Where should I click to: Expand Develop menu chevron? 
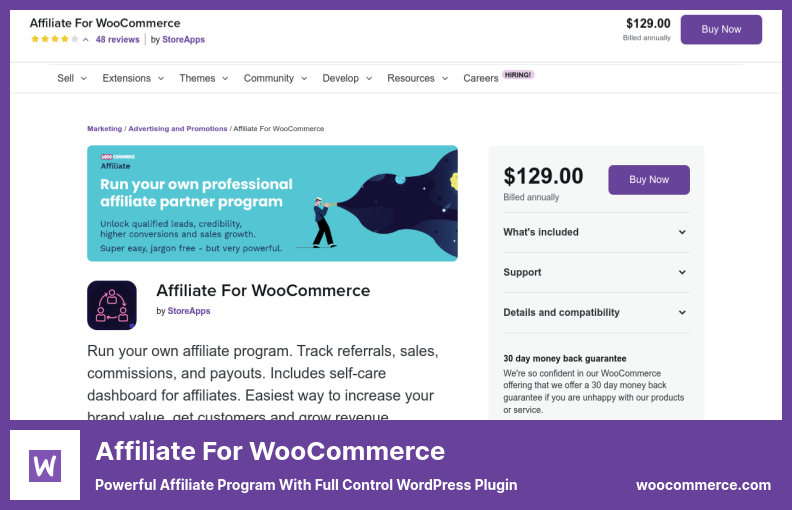tap(369, 78)
